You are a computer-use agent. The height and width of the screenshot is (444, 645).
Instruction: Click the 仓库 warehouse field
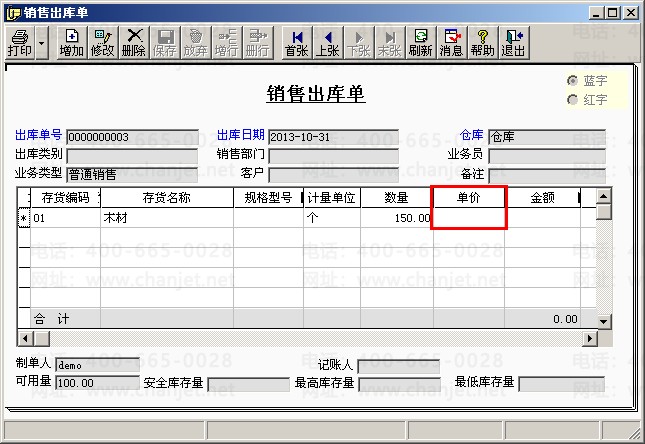coord(547,137)
